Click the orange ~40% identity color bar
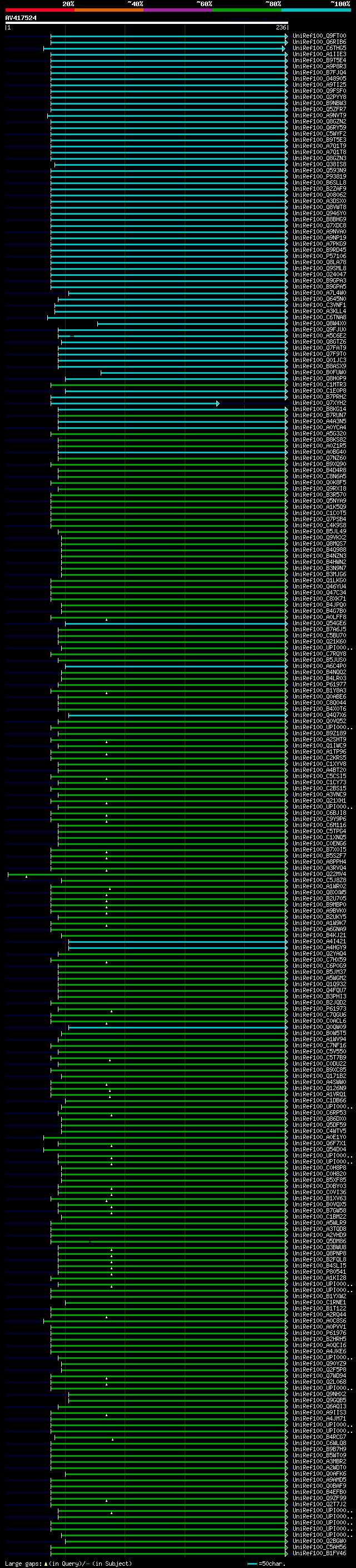 point(109,10)
